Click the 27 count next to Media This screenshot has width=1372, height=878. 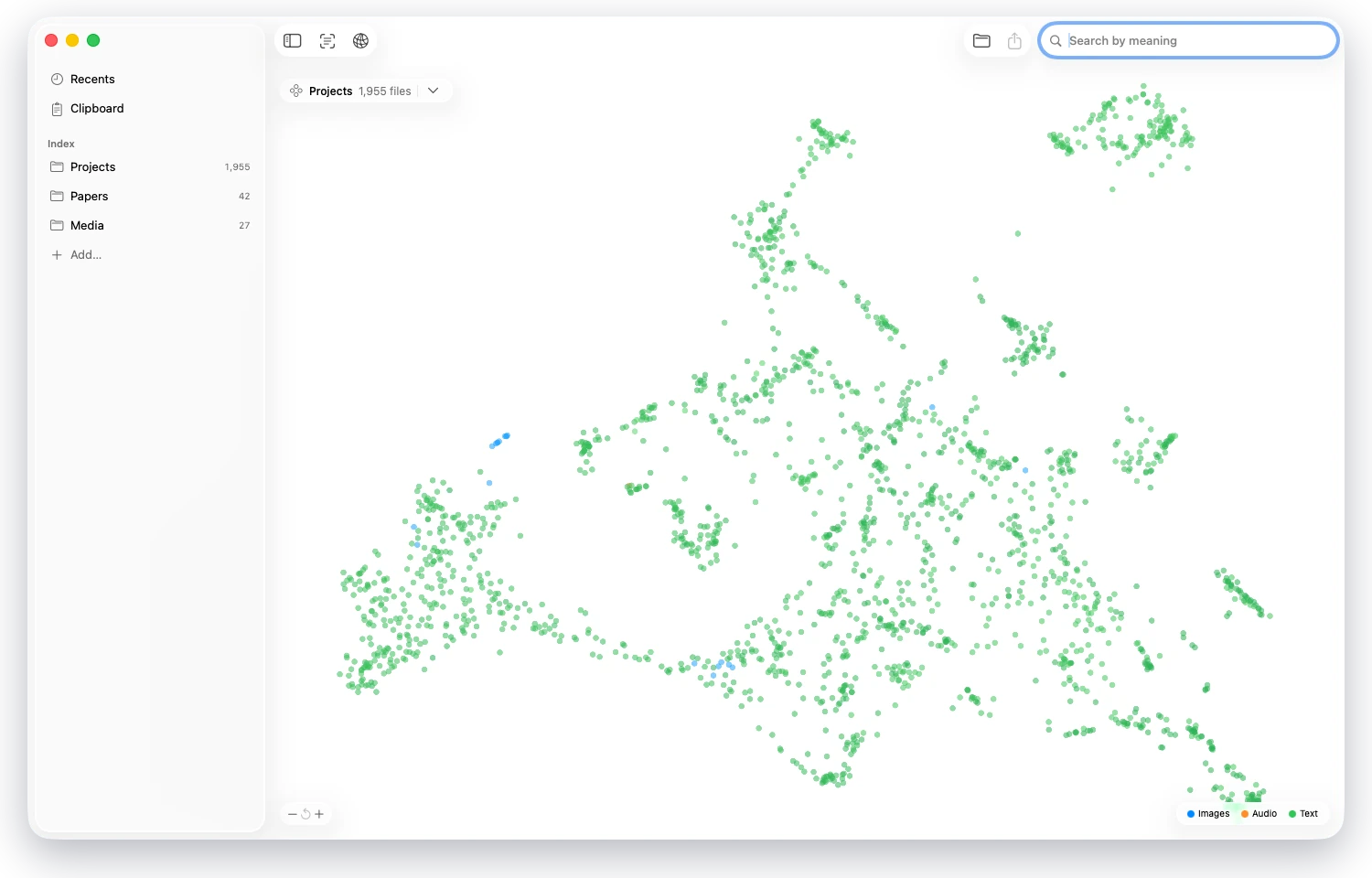click(244, 225)
